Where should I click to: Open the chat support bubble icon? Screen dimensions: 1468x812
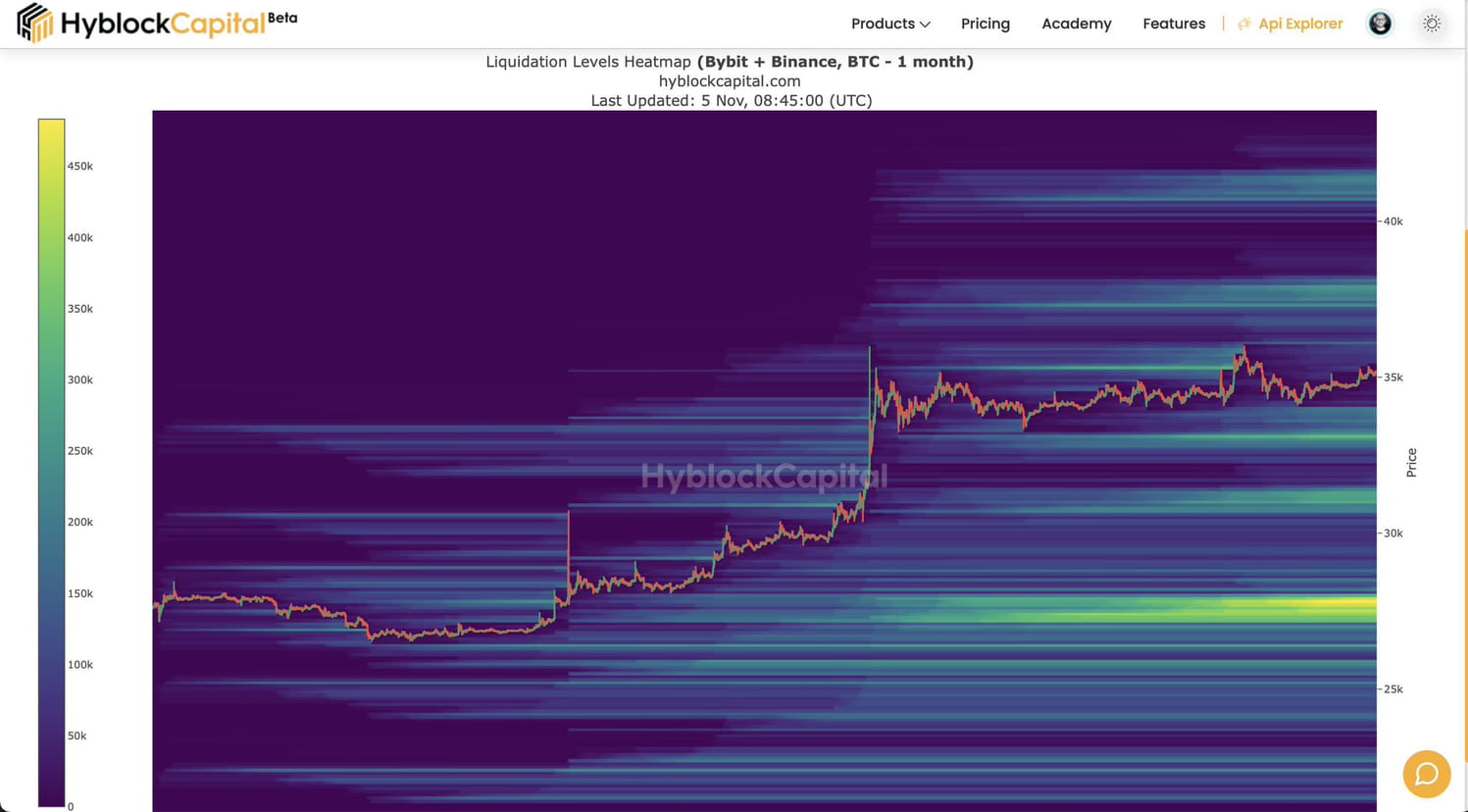tap(1426, 774)
